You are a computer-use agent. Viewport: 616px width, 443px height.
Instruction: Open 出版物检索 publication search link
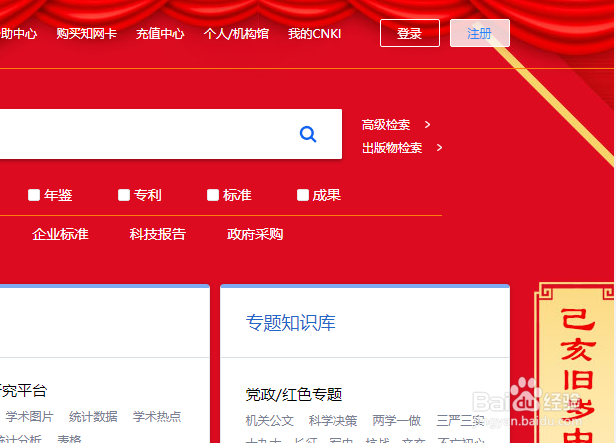click(x=392, y=148)
